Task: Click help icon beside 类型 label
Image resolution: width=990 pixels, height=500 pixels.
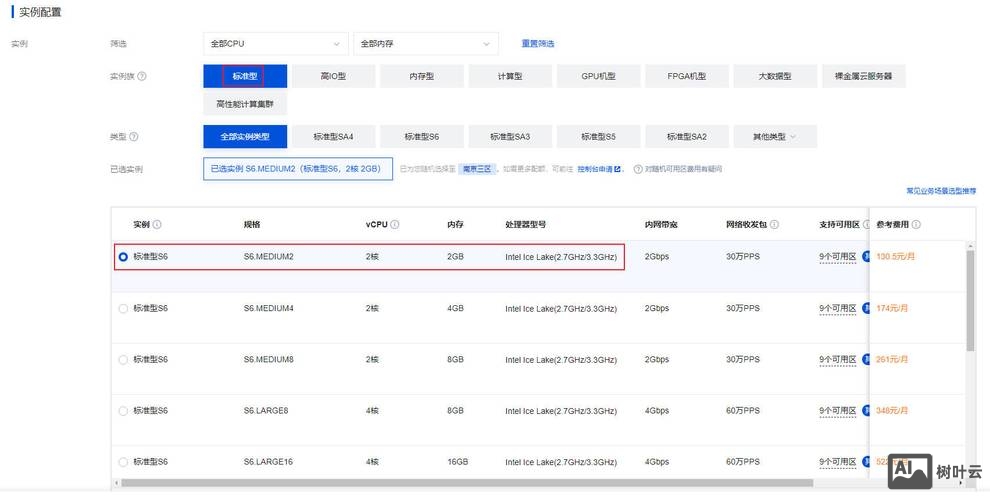Action: (x=134, y=137)
